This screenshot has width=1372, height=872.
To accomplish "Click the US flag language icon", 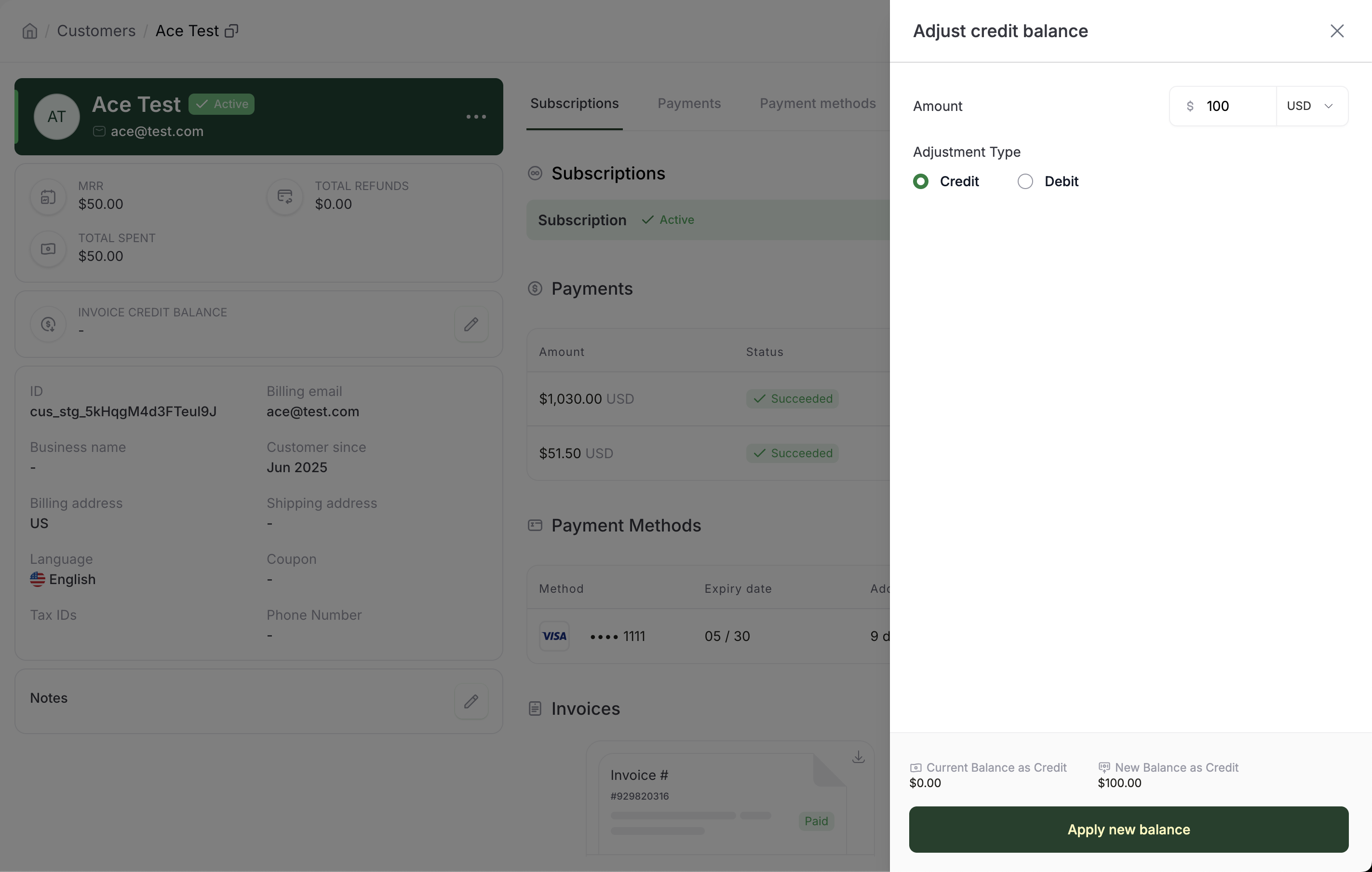I will coord(38,579).
